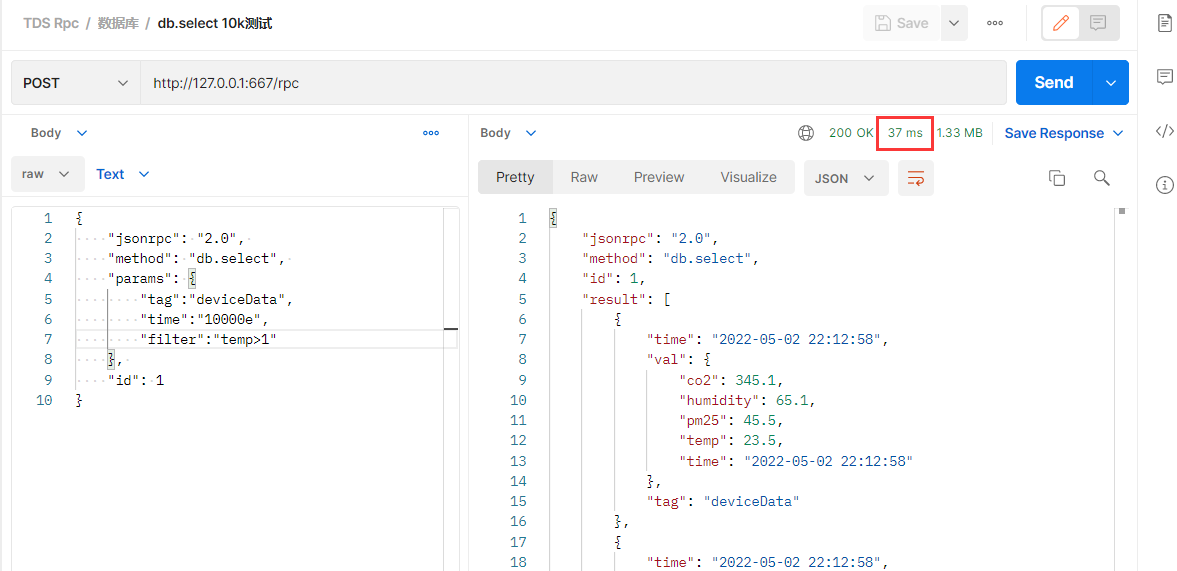Click the network globe icon
The width and height of the screenshot is (1177, 571).
[x=805, y=133]
